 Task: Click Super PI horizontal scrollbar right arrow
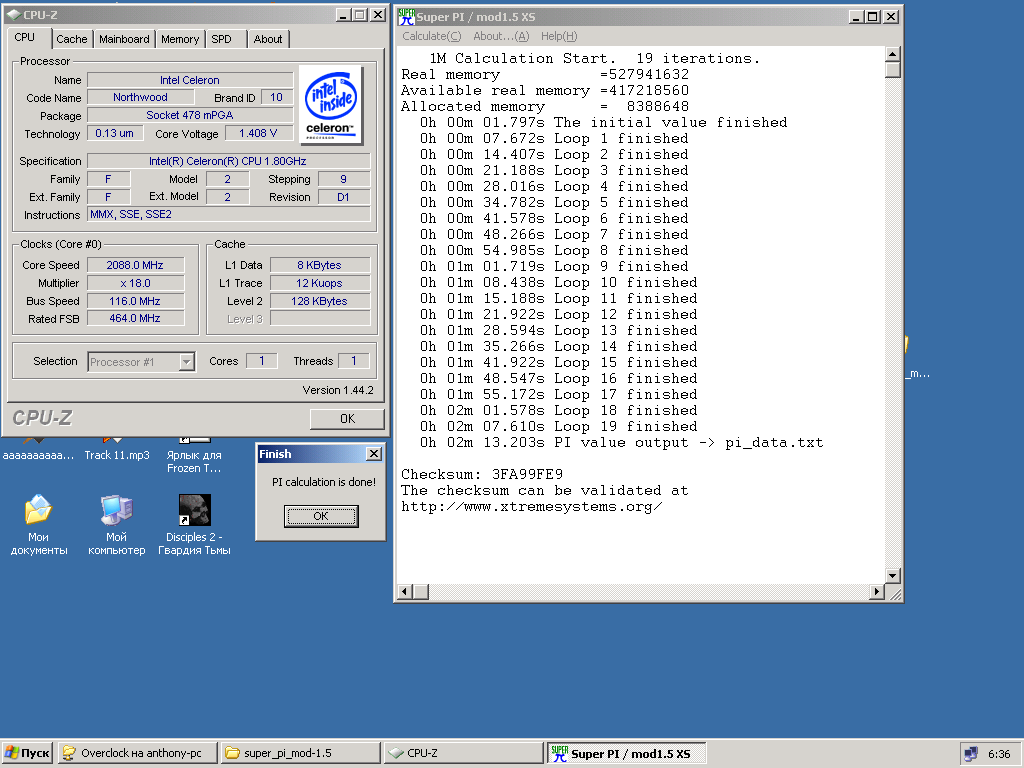coord(877,592)
